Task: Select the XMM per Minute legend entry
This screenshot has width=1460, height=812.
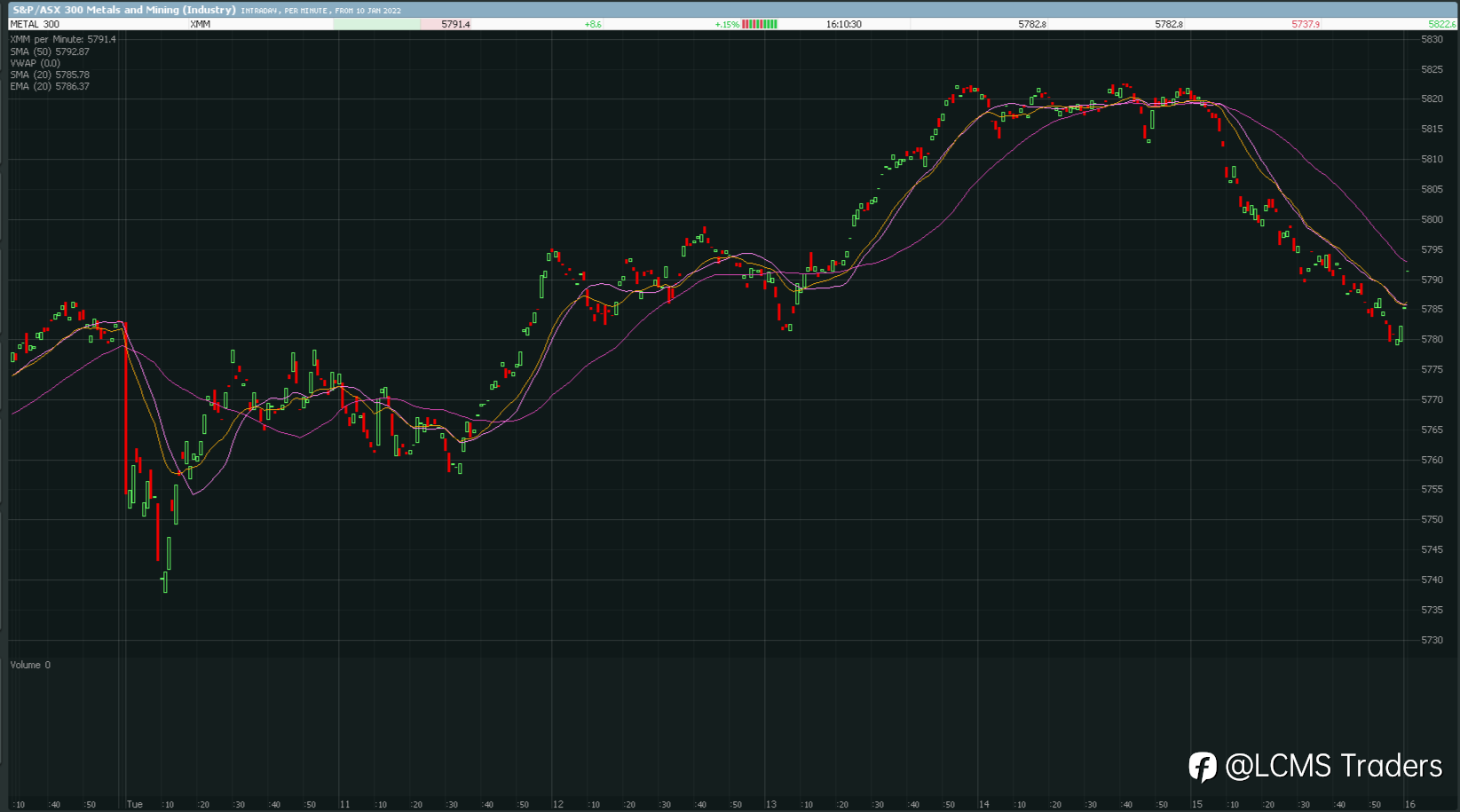Action: click(63, 39)
